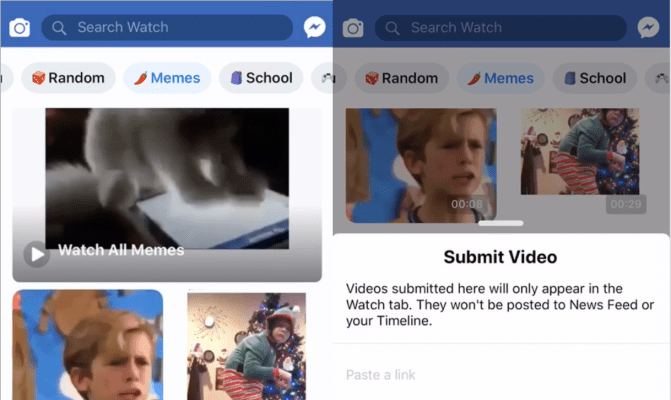The height and width of the screenshot is (400, 671).
Task: Select the School tab in right screen
Action: tap(595, 78)
